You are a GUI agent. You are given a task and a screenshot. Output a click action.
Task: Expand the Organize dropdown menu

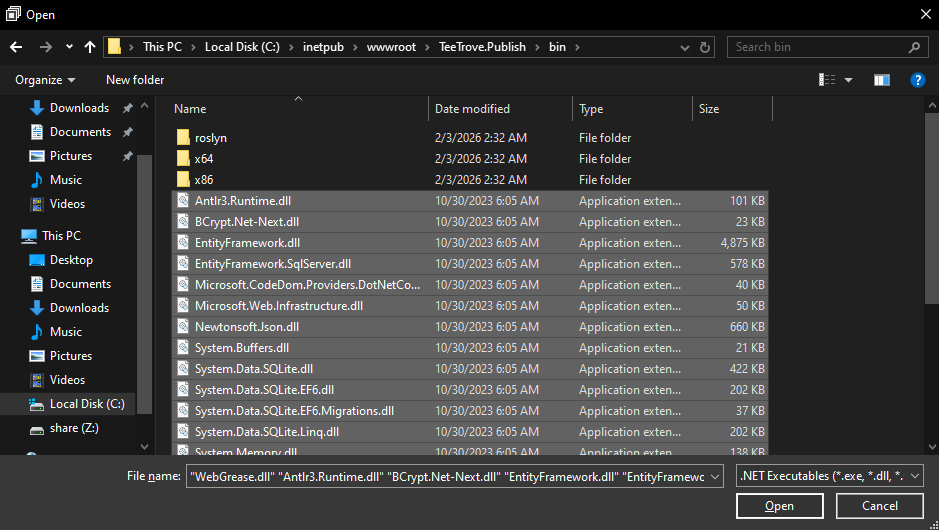(45, 80)
